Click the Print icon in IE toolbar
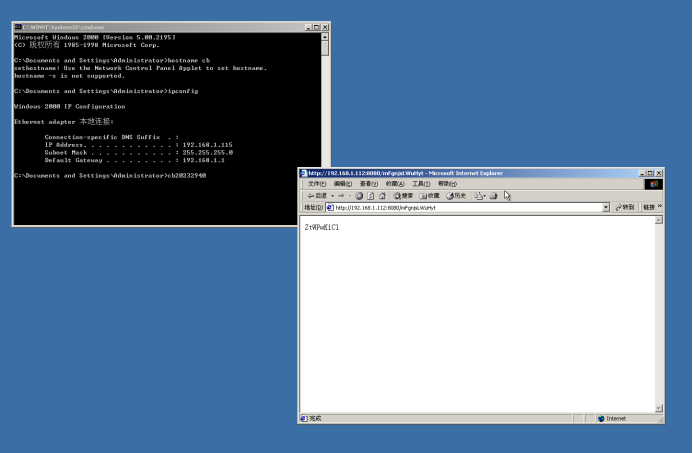Screen dimensions: 693x453 (x=494, y=196)
